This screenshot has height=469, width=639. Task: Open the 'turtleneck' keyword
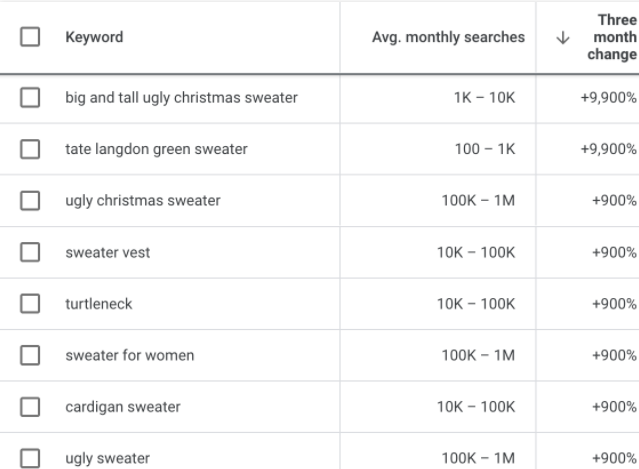coord(98,304)
